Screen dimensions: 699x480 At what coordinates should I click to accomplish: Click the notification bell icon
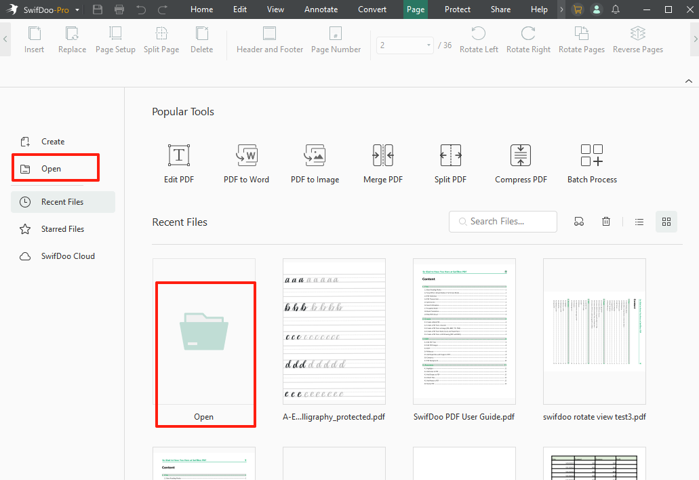pos(616,9)
